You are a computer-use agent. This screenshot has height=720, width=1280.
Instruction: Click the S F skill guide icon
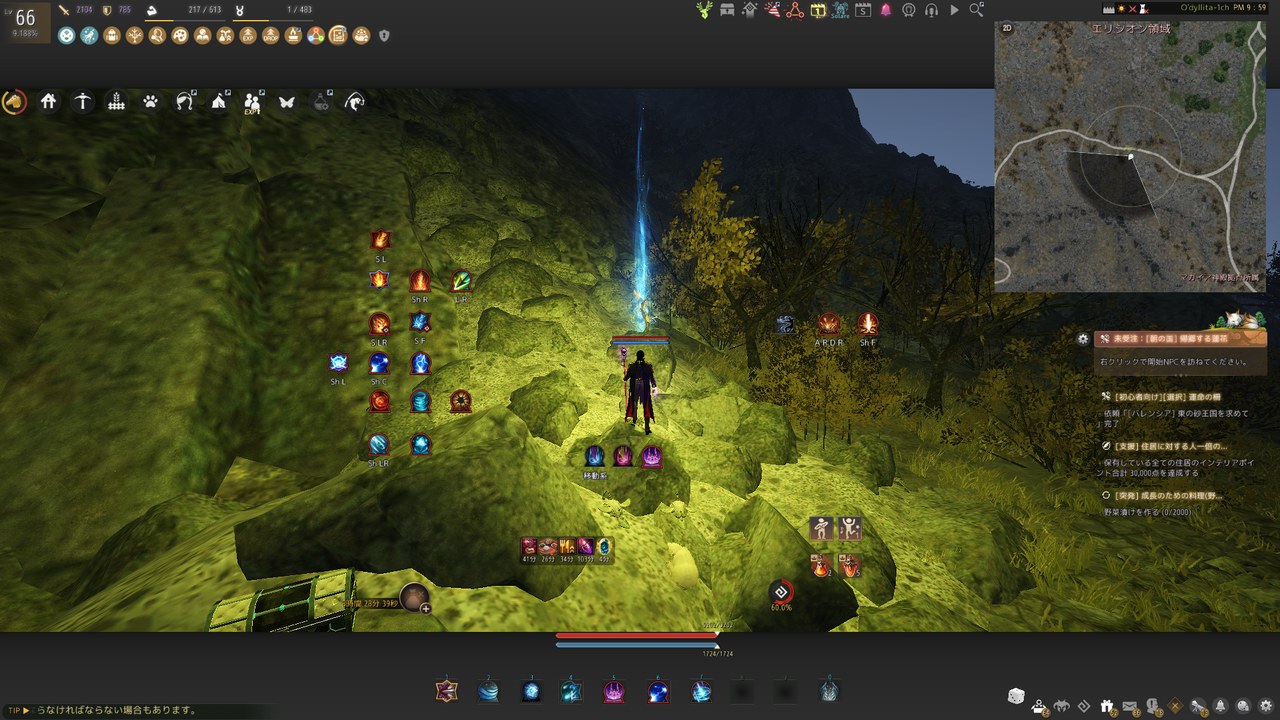(x=420, y=322)
